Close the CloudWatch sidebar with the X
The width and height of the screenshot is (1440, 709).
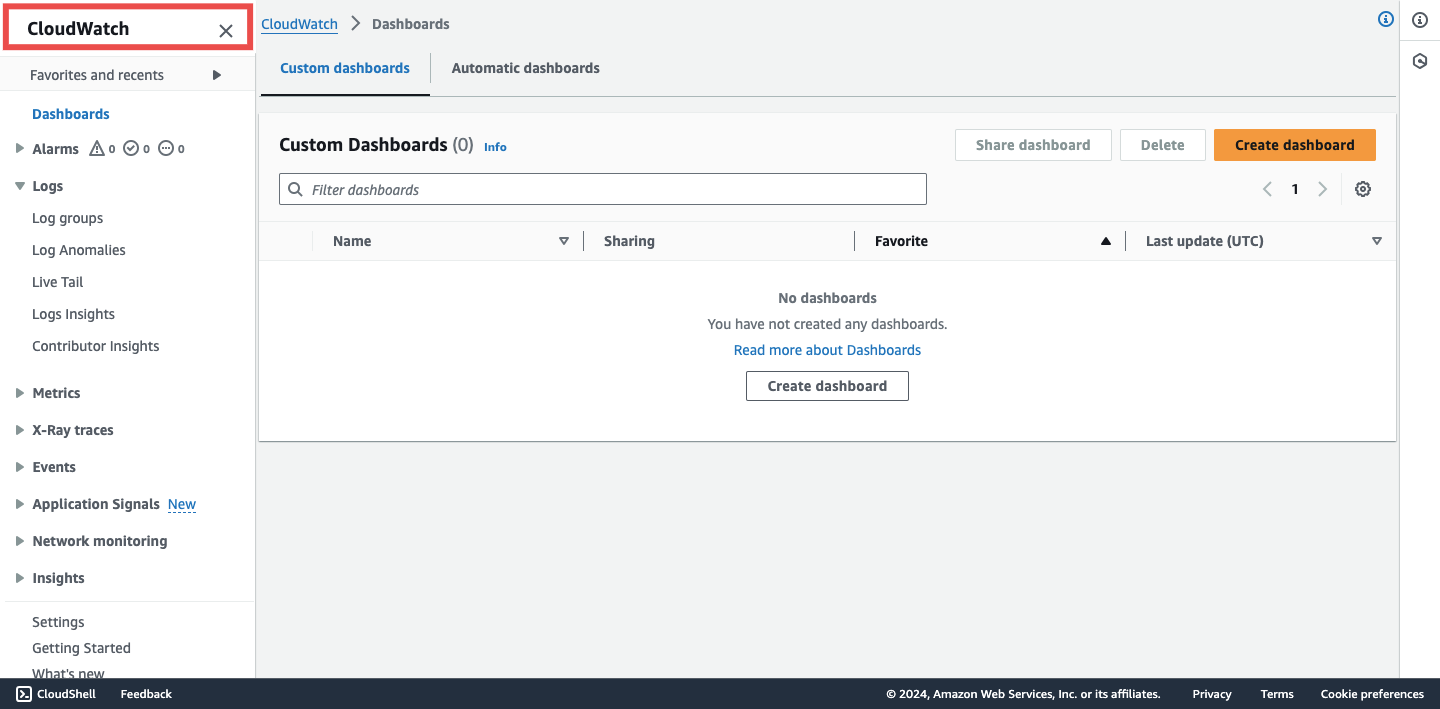coord(225,30)
